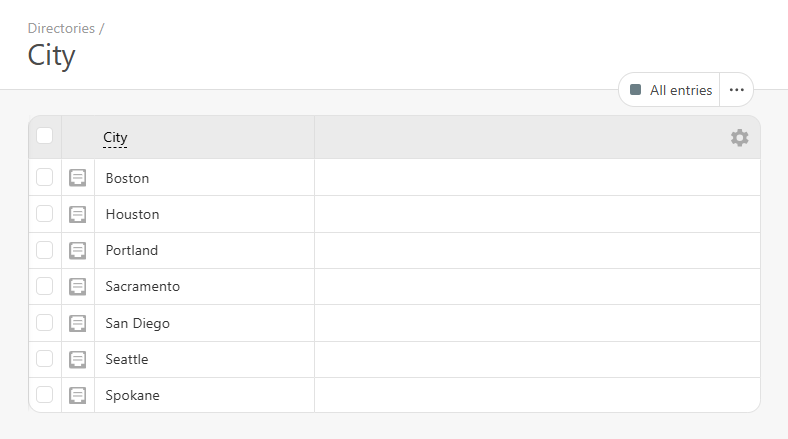The width and height of the screenshot is (788, 439).
Task: Open the Spokane entry record icon
Action: [78, 395]
